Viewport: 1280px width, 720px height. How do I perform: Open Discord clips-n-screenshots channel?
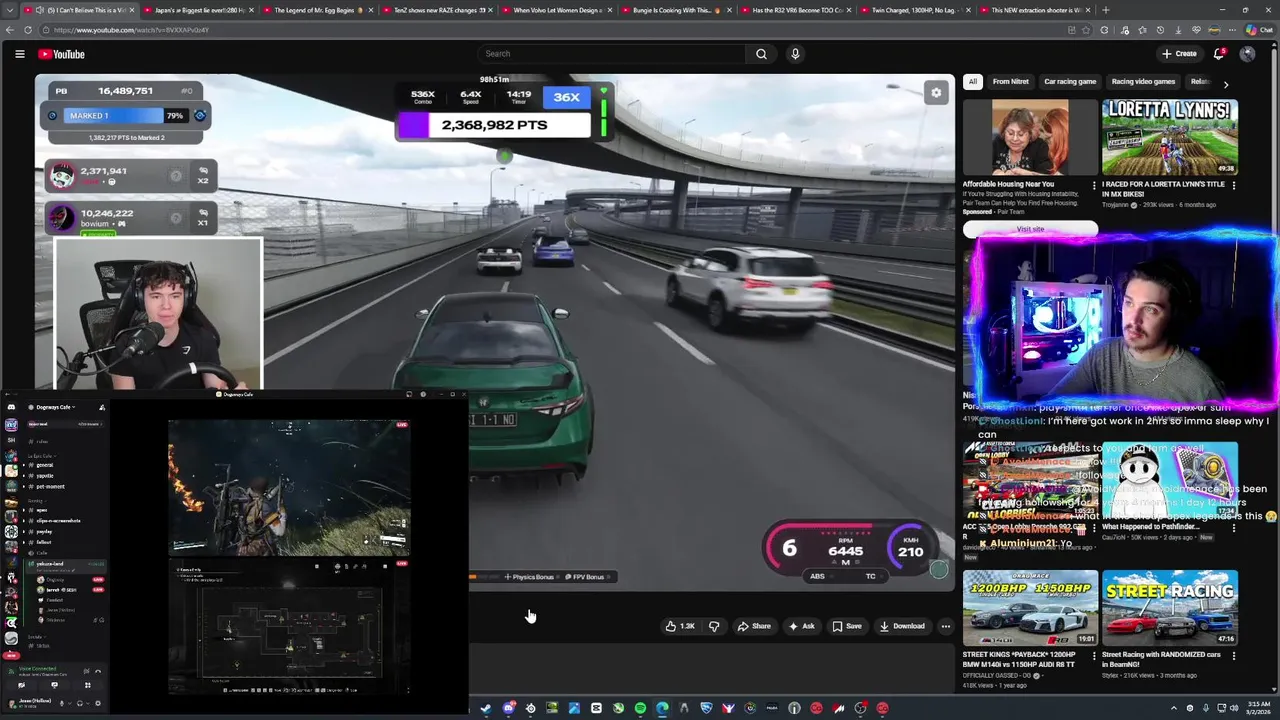(x=59, y=521)
